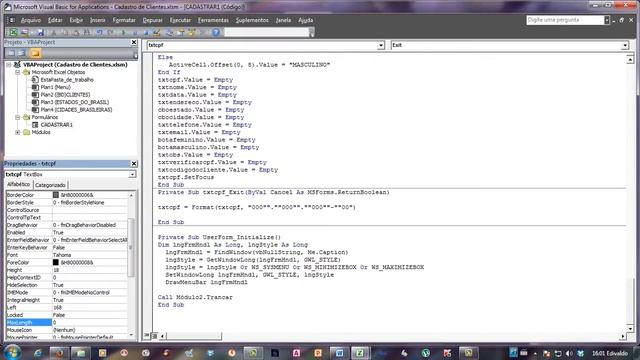This screenshot has height=360, width=640.
Task: Open the Executar menu
Action: 180,20
